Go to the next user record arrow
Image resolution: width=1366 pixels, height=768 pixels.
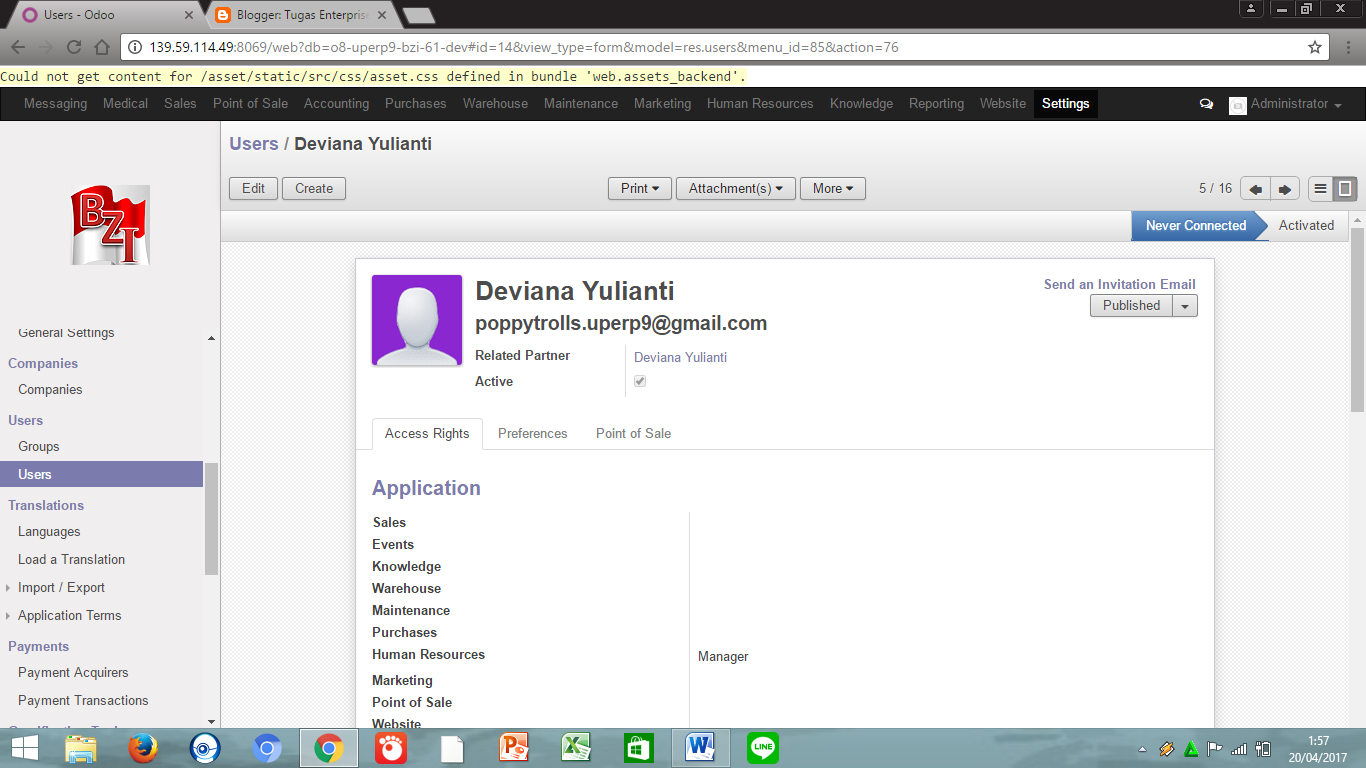pyautogui.click(x=1285, y=189)
